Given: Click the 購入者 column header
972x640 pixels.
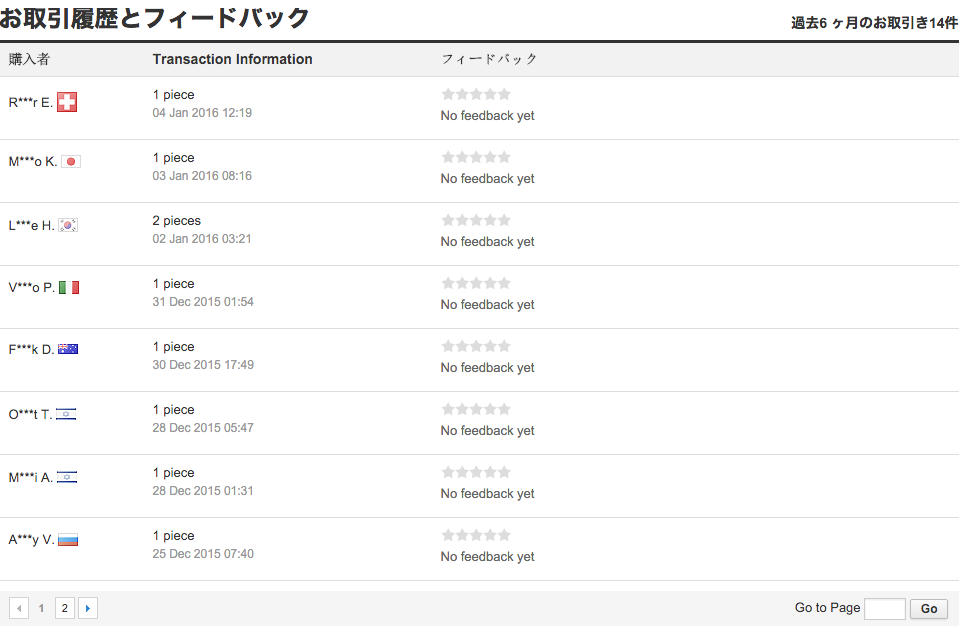Looking at the screenshot, I should click(x=29, y=59).
